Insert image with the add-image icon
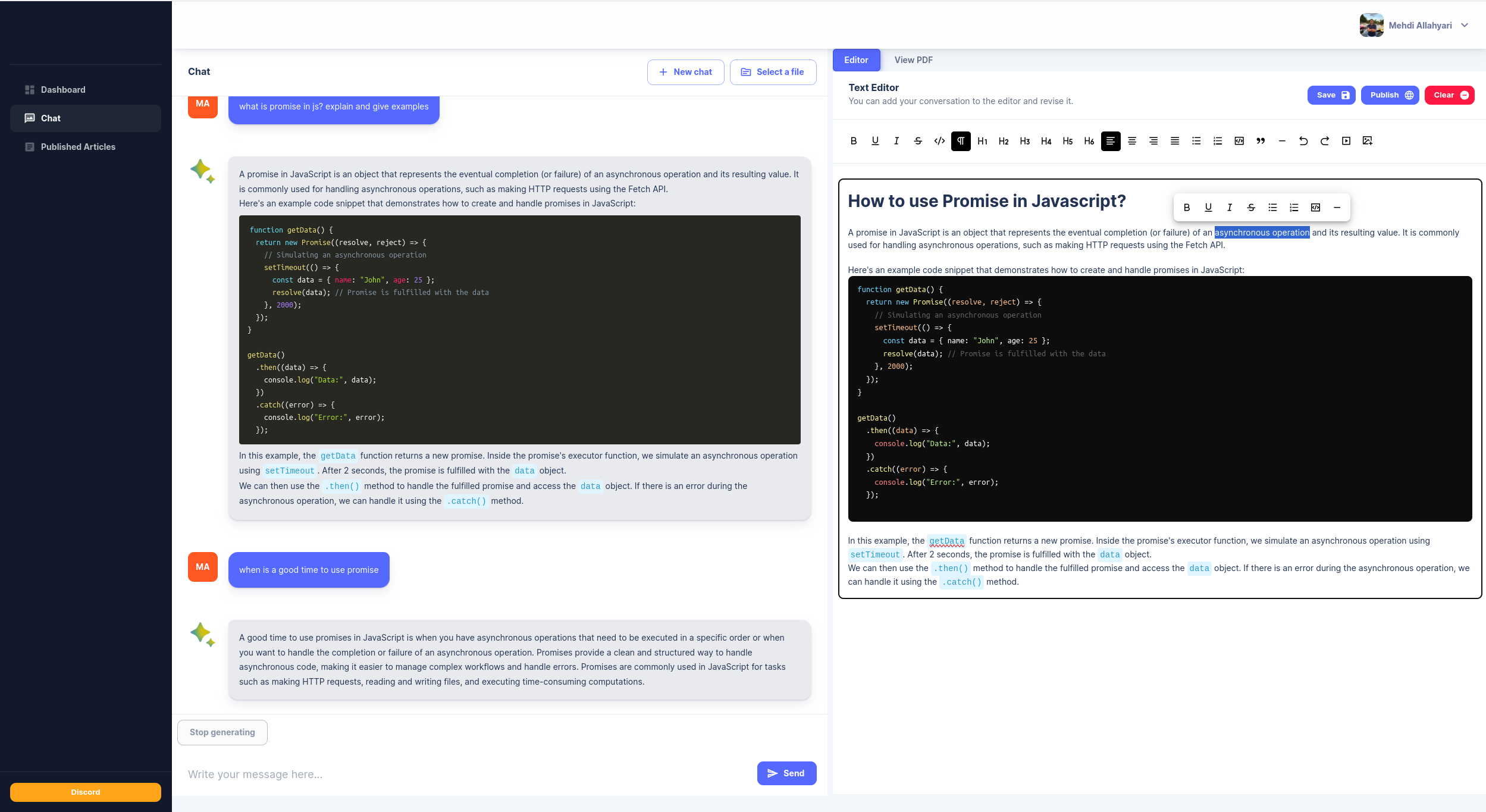1486x812 pixels. [1368, 141]
